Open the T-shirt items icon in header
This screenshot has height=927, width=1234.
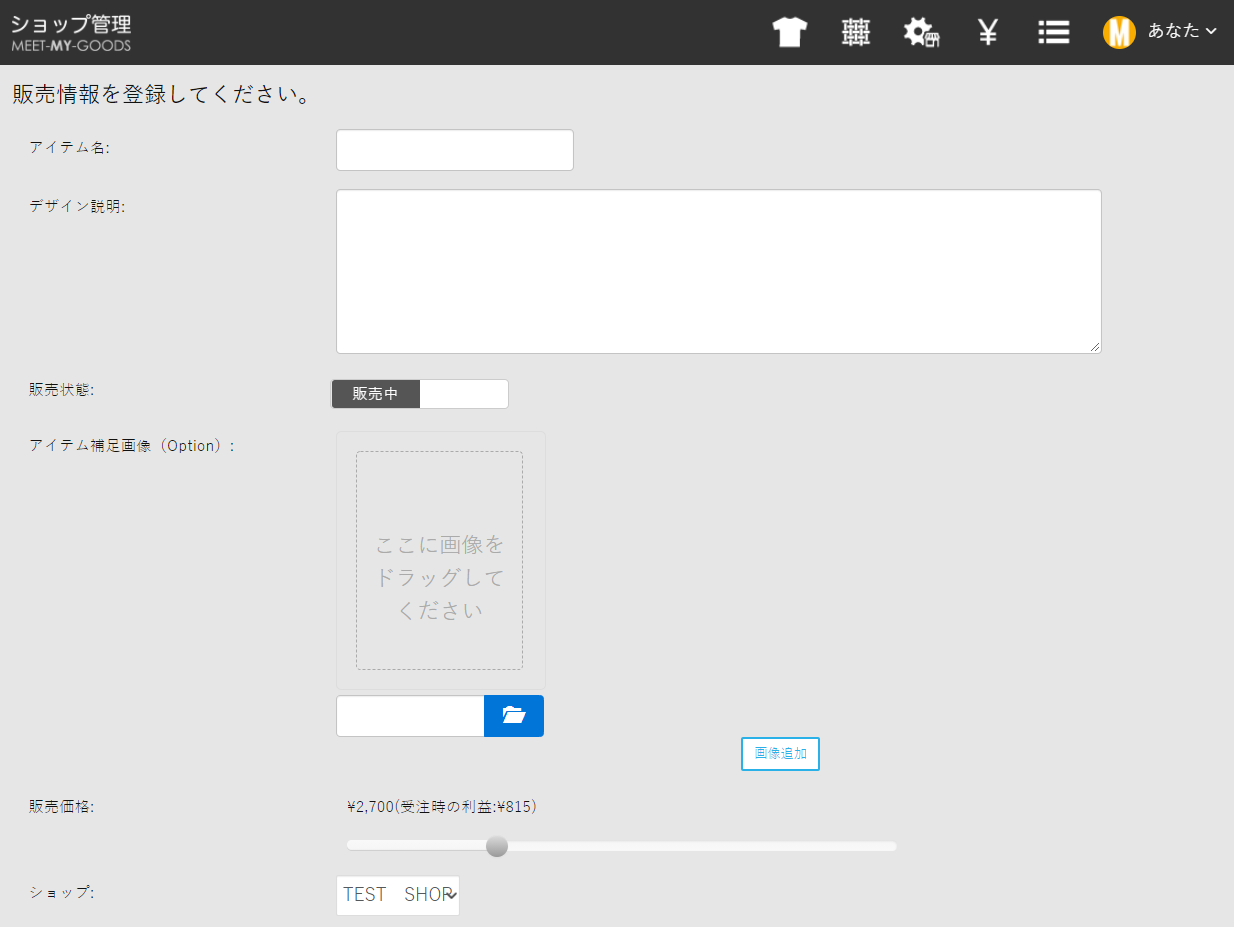click(x=789, y=32)
